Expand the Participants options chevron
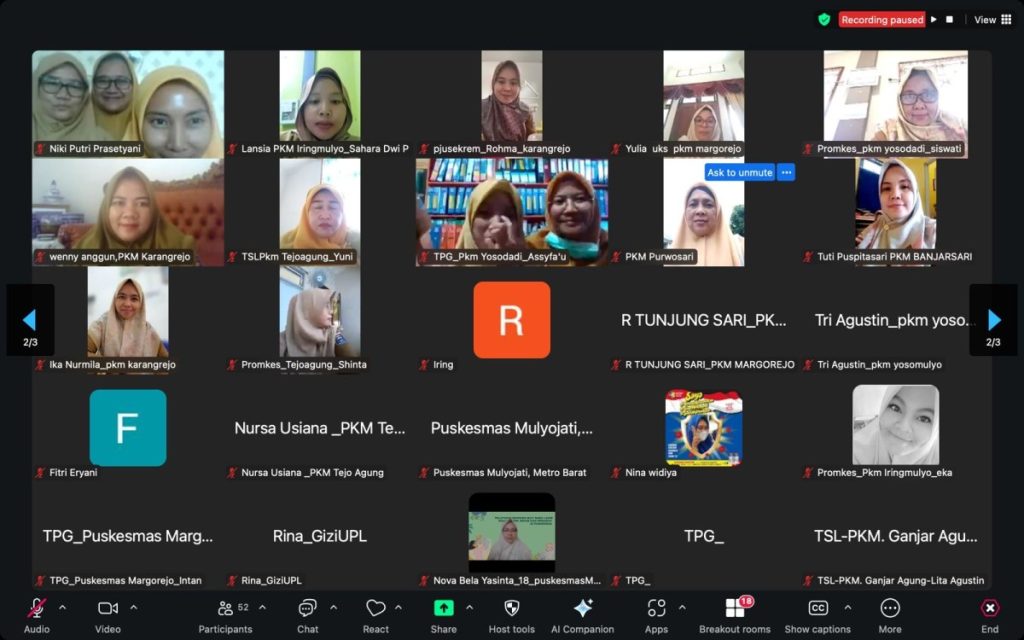 point(262,607)
